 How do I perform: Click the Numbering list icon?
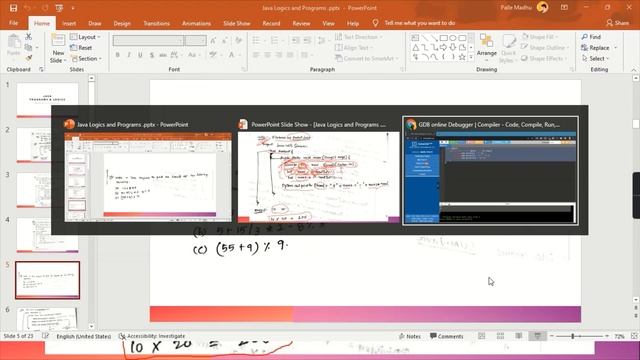[x=274, y=40]
